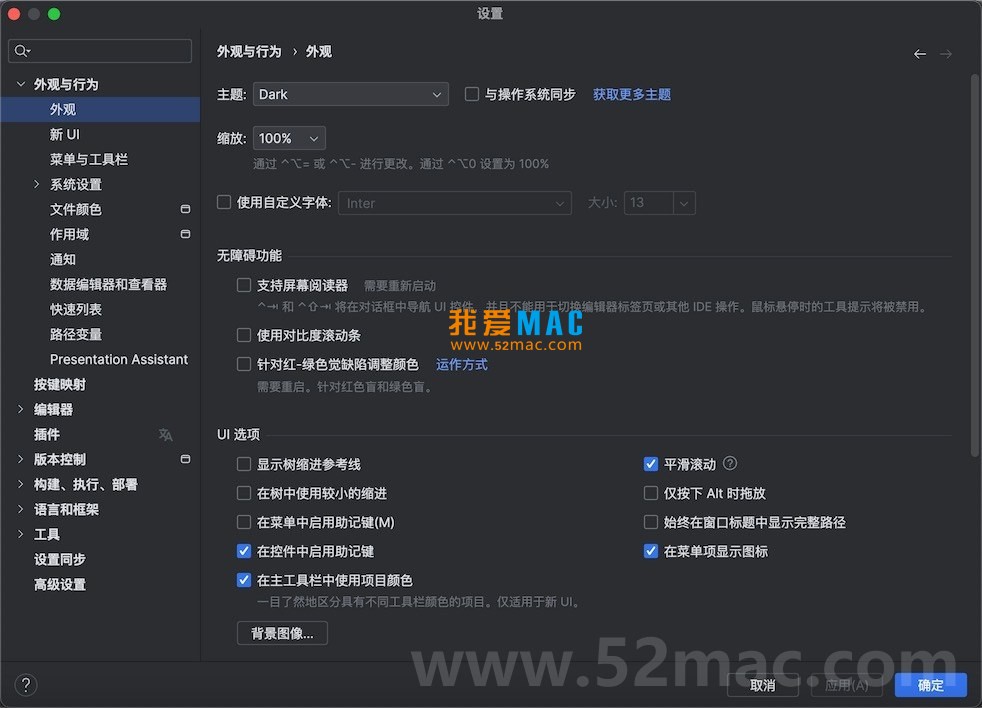Click the search magnifier icon in the settings search box

(22, 51)
